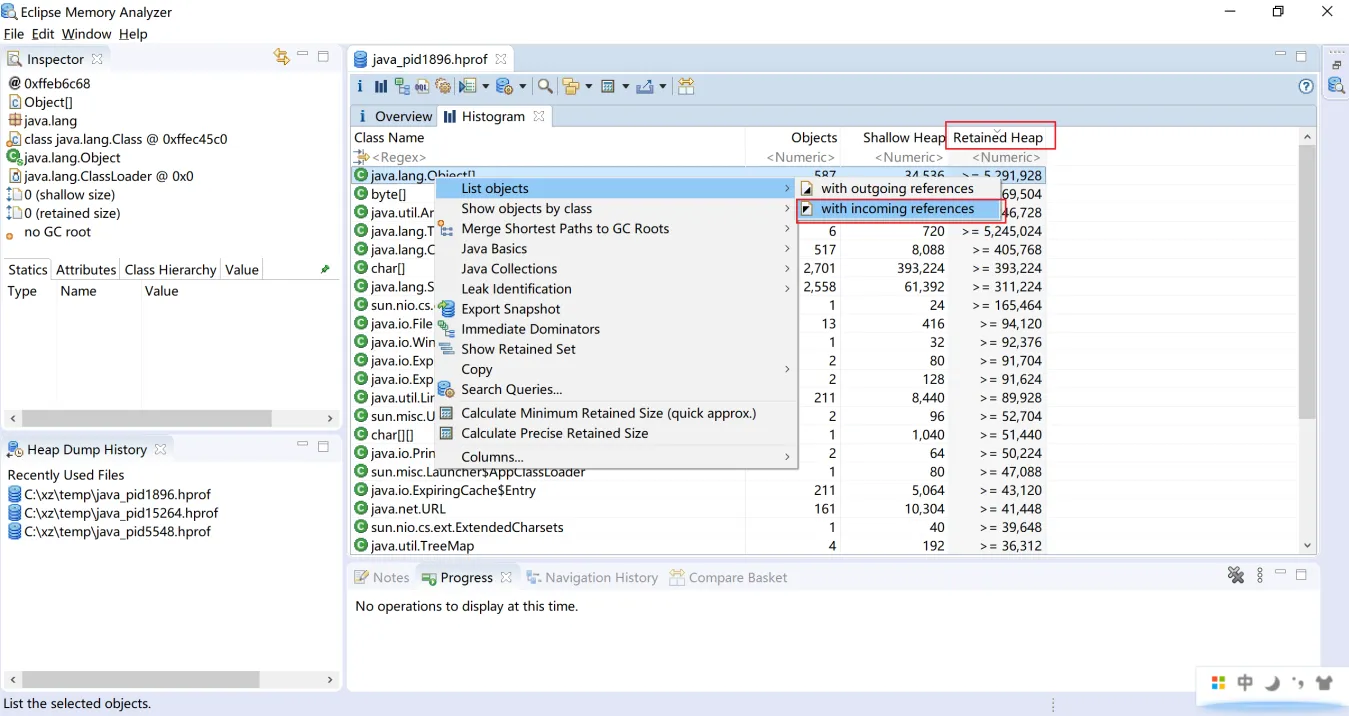Open the Overview pane via the info toolbar icon
Image resolution: width=1349 pixels, height=716 pixels.
pyautogui.click(x=360, y=86)
